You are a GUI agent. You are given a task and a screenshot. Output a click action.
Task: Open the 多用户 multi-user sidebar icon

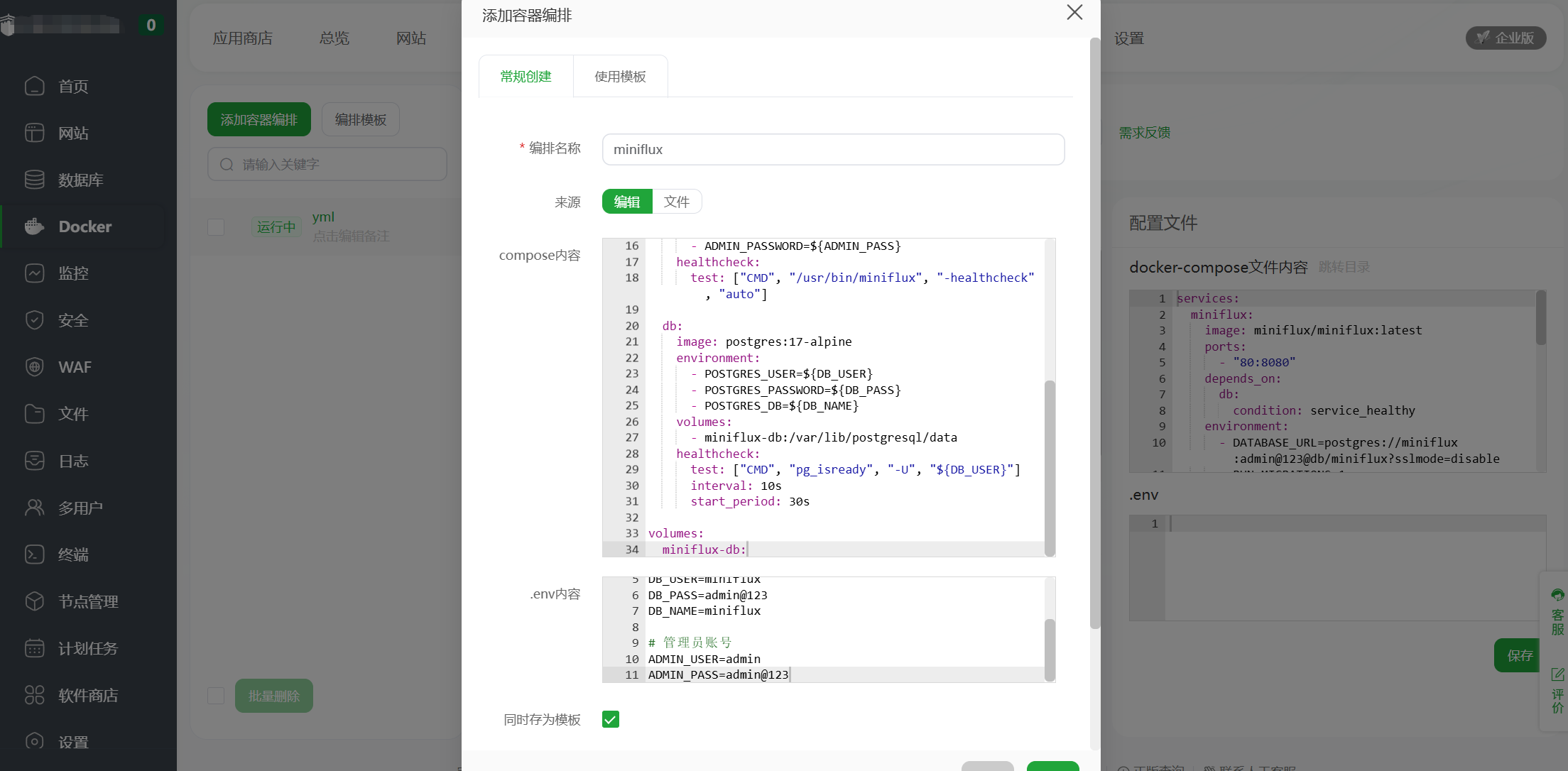pyautogui.click(x=34, y=508)
